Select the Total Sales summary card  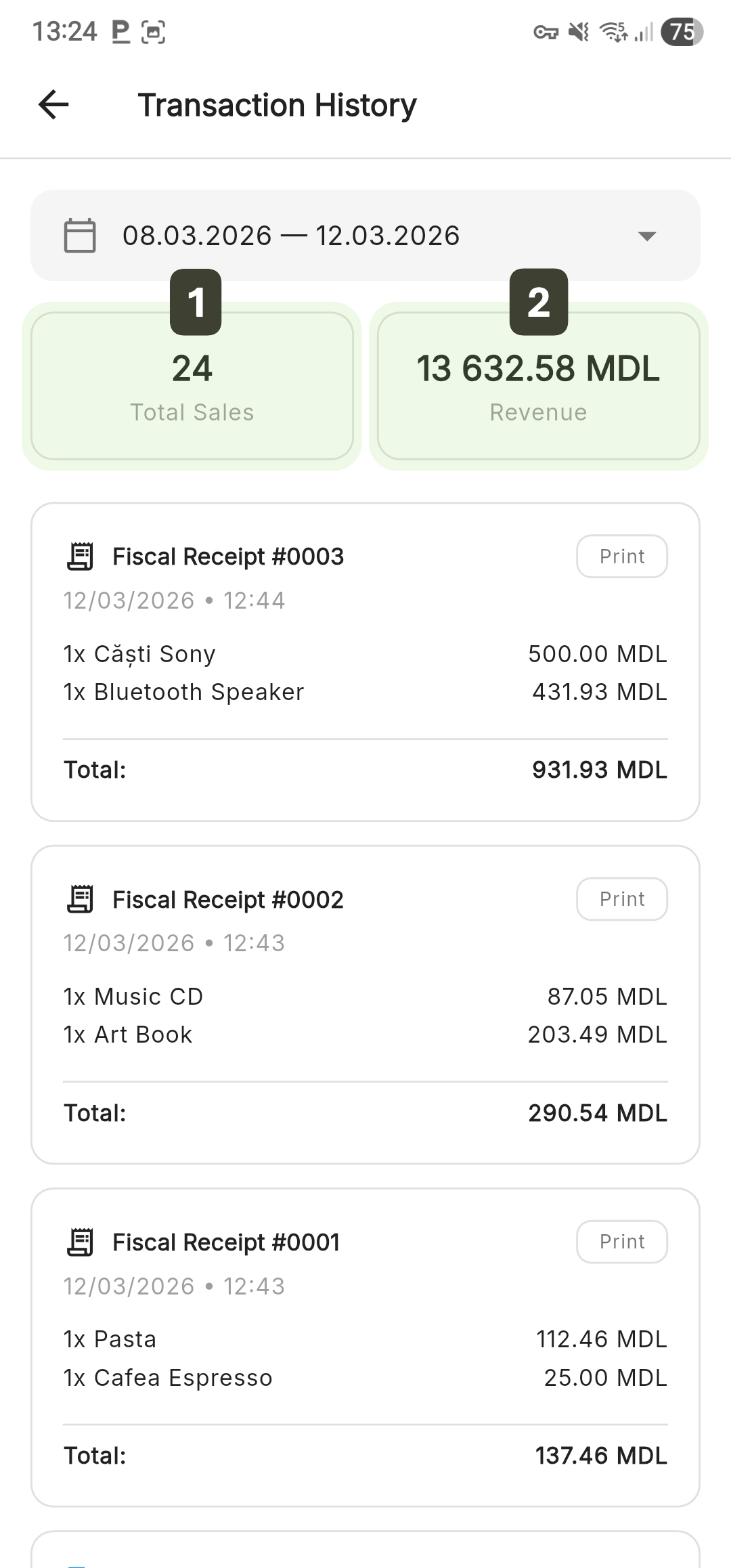[192, 387]
